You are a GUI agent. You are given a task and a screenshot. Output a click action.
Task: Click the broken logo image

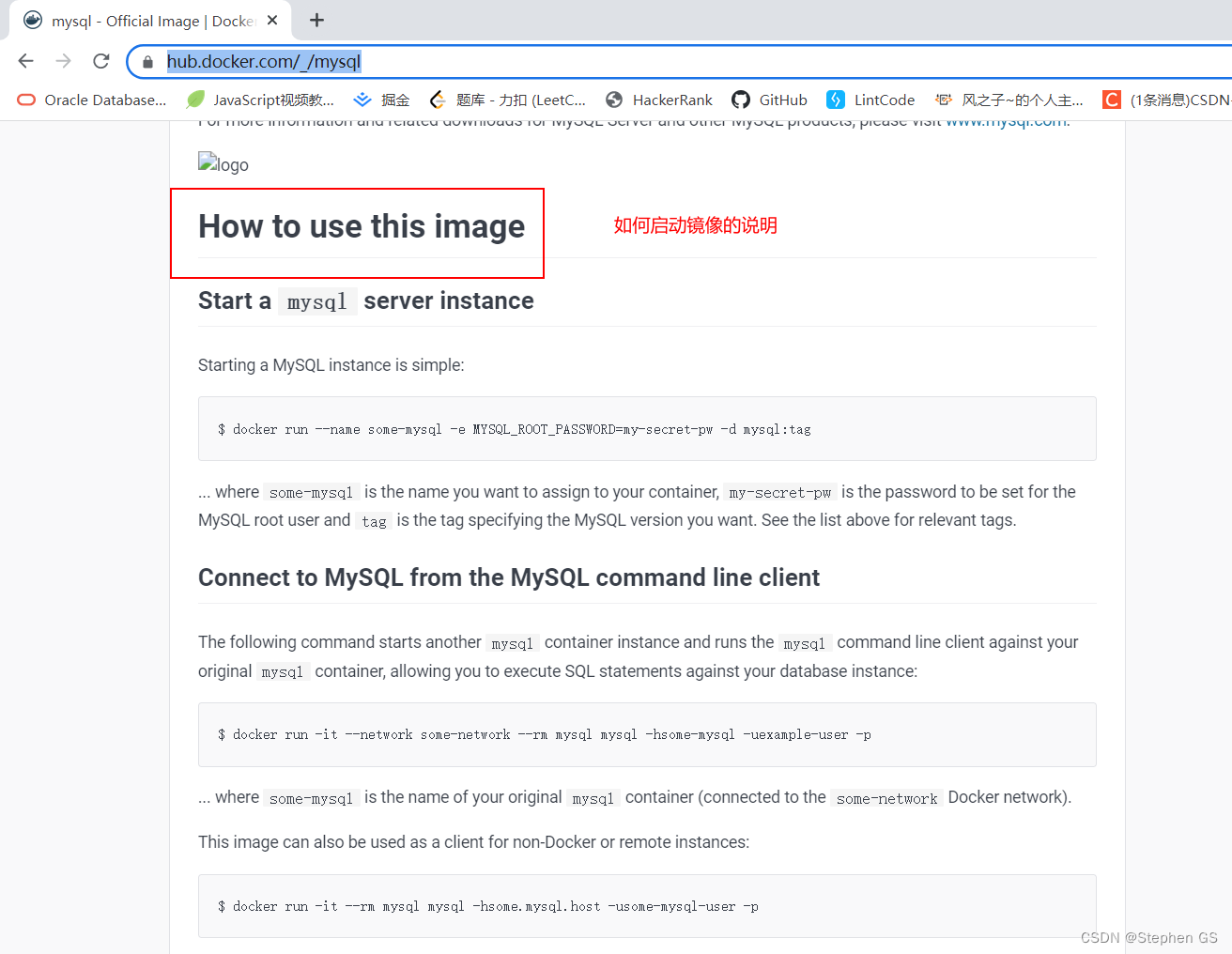pos(223,163)
